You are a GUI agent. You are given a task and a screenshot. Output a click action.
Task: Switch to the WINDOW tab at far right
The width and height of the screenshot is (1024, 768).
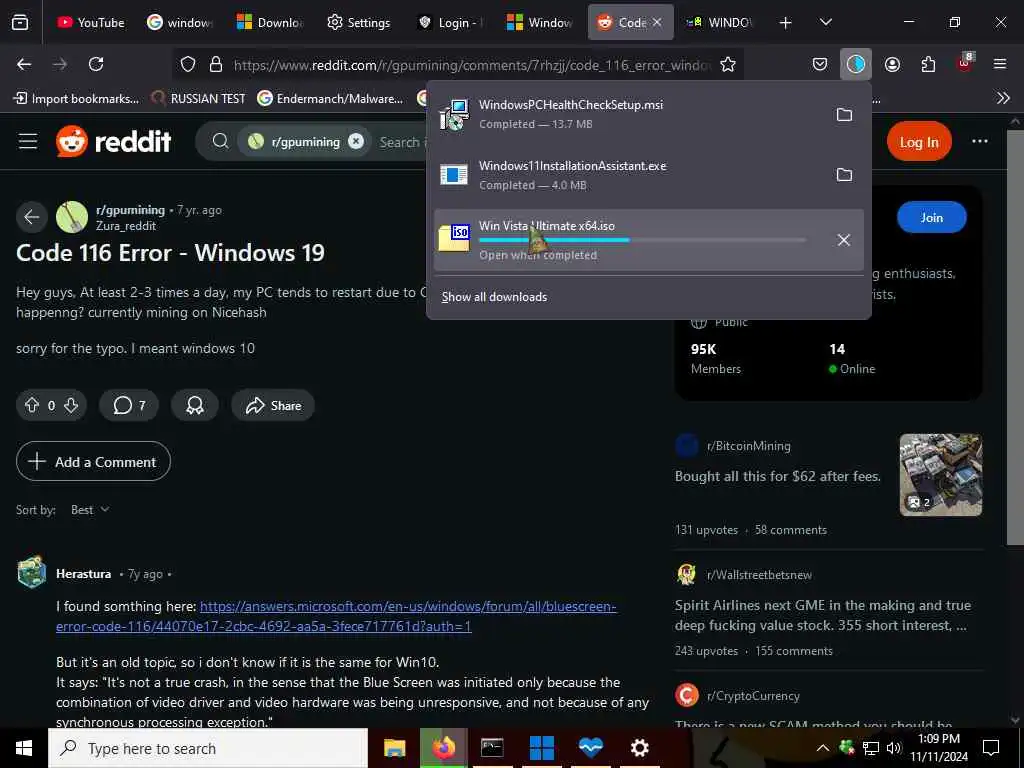tap(720, 22)
